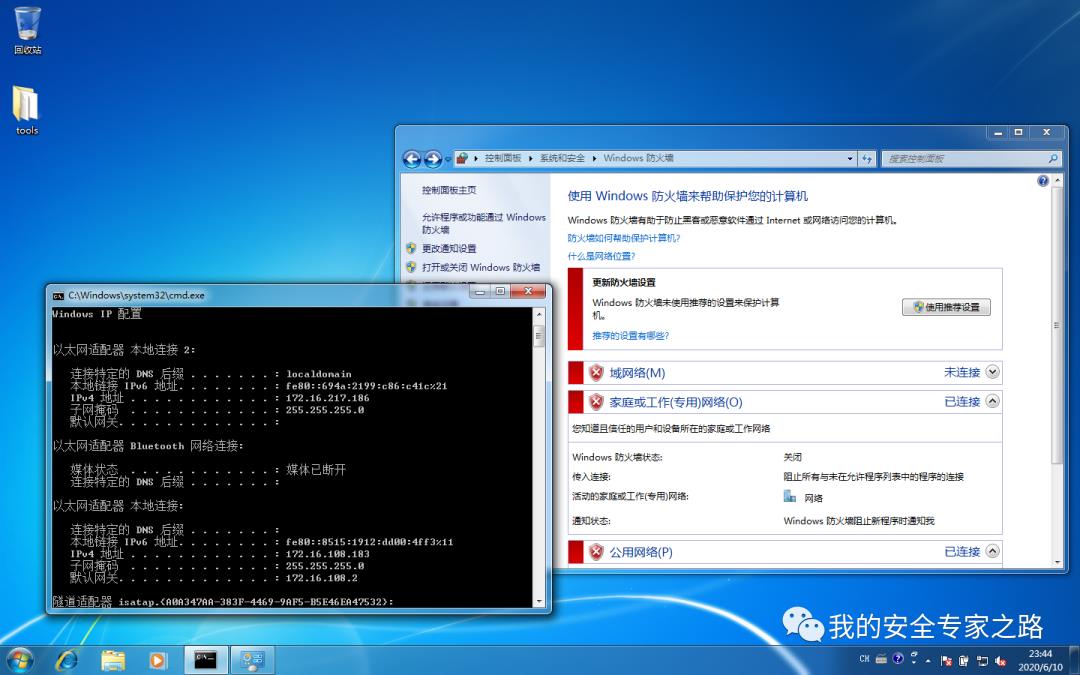Click the VMware tools tray icon
1080x675 pixels.
(964, 661)
